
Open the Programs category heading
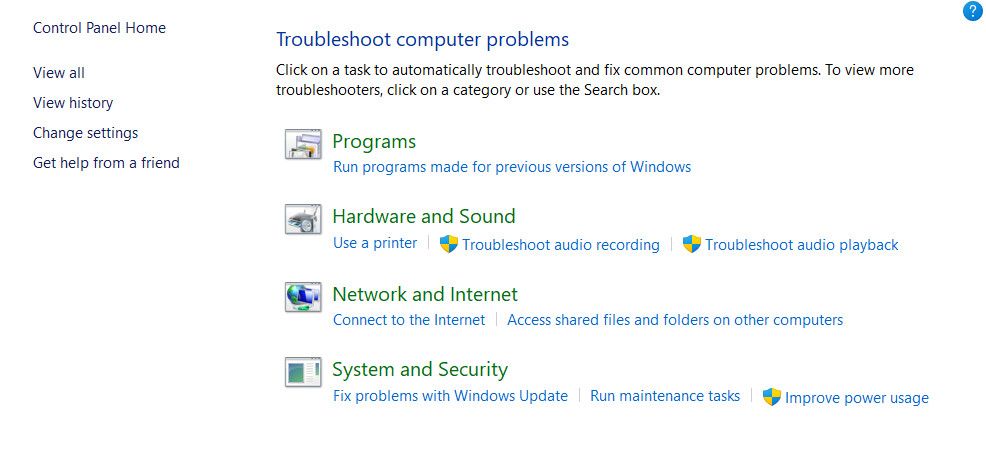click(374, 142)
